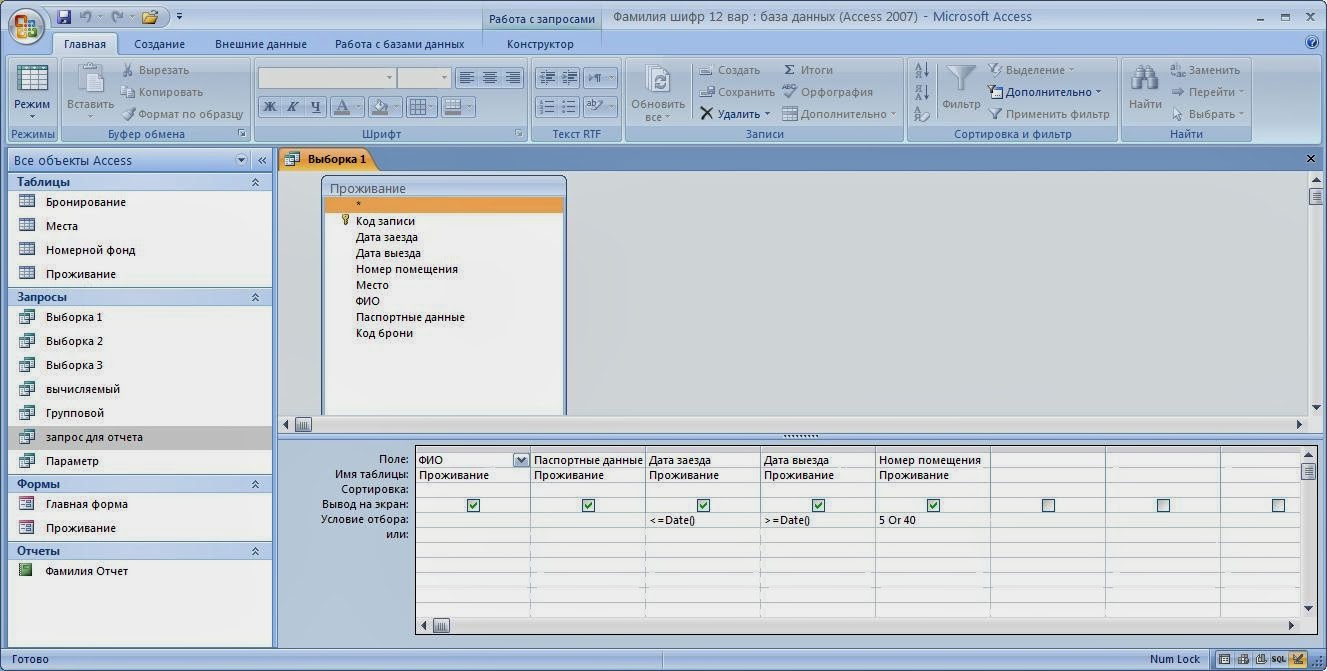Click the fill color bucket swatch
This screenshot has height=671, width=1327.
point(379,107)
